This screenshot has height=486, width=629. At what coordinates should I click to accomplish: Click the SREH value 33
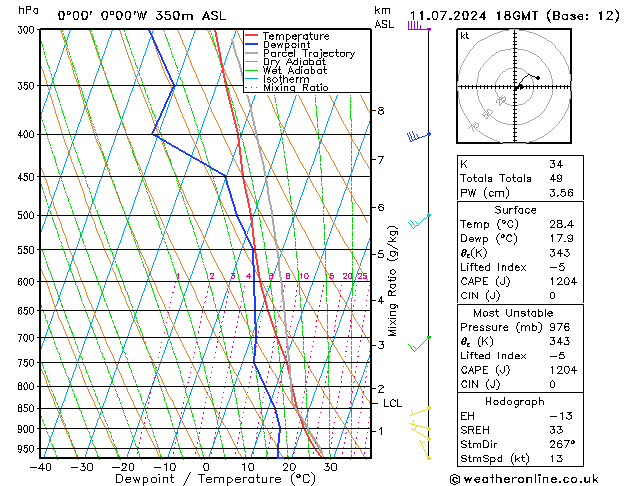pos(556,430)
